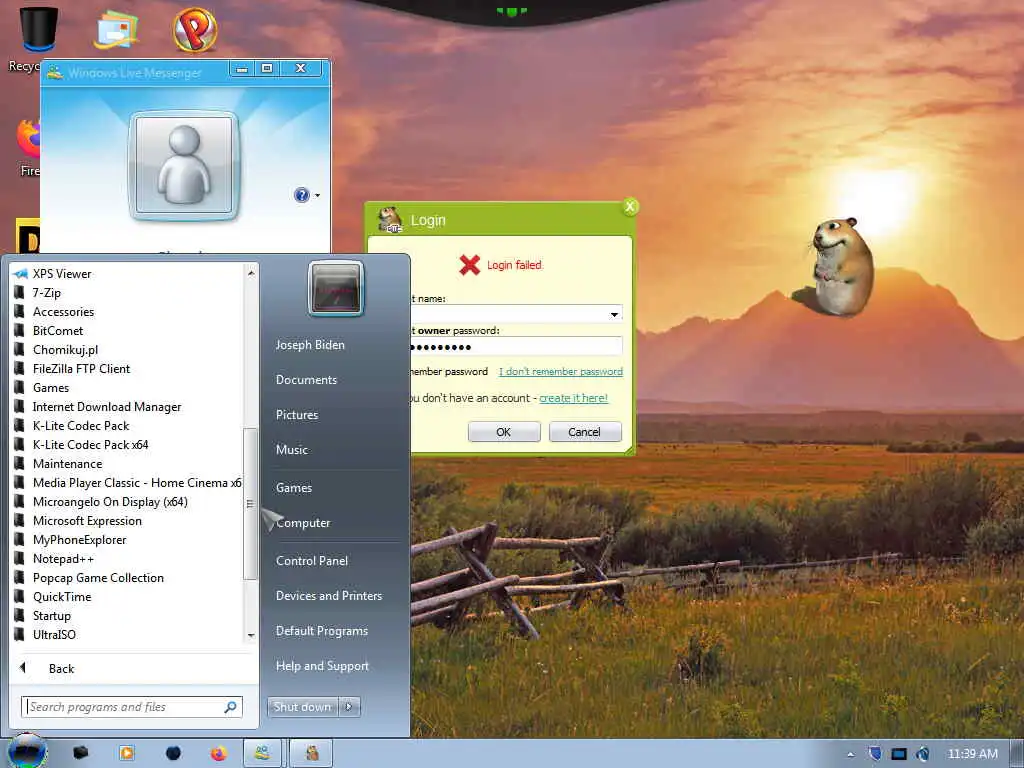Click the Messenger profile avatar picture
Image resolution: width=1024 pixels, height=768 pixels.
click(184, 166)
